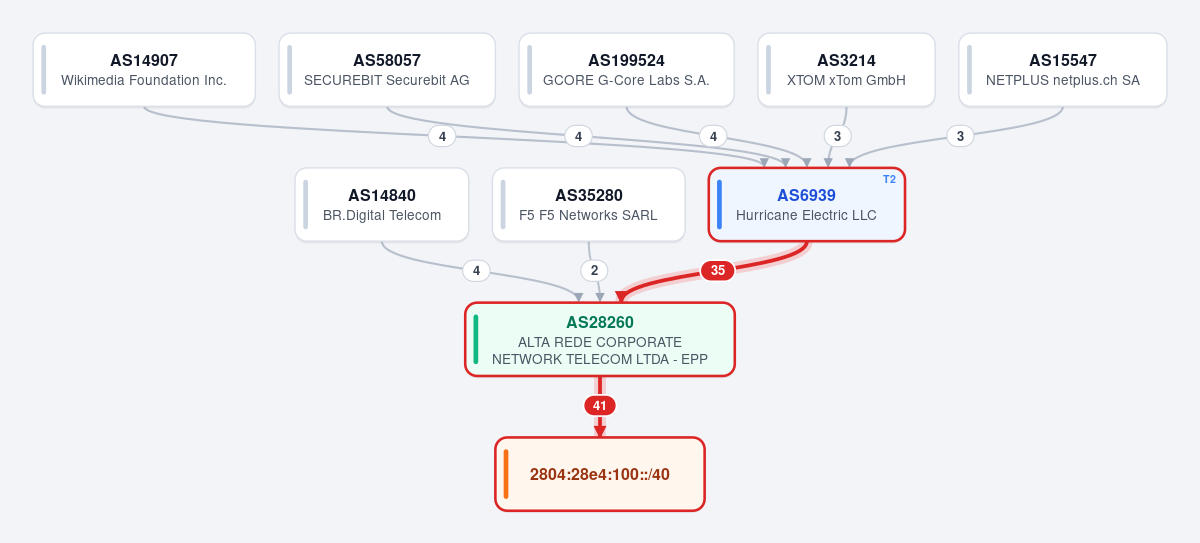This screenshot has width=1200, height=543.
Task: Select the AS15547 NETPLUS node
Action: point(1063,70)
